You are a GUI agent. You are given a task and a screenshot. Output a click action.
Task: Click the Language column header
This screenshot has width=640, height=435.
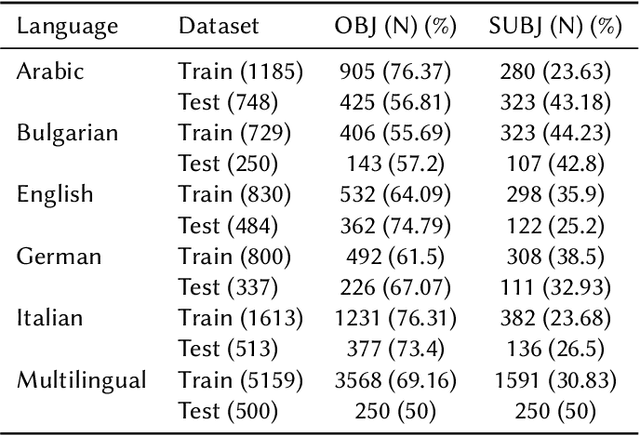65,26
